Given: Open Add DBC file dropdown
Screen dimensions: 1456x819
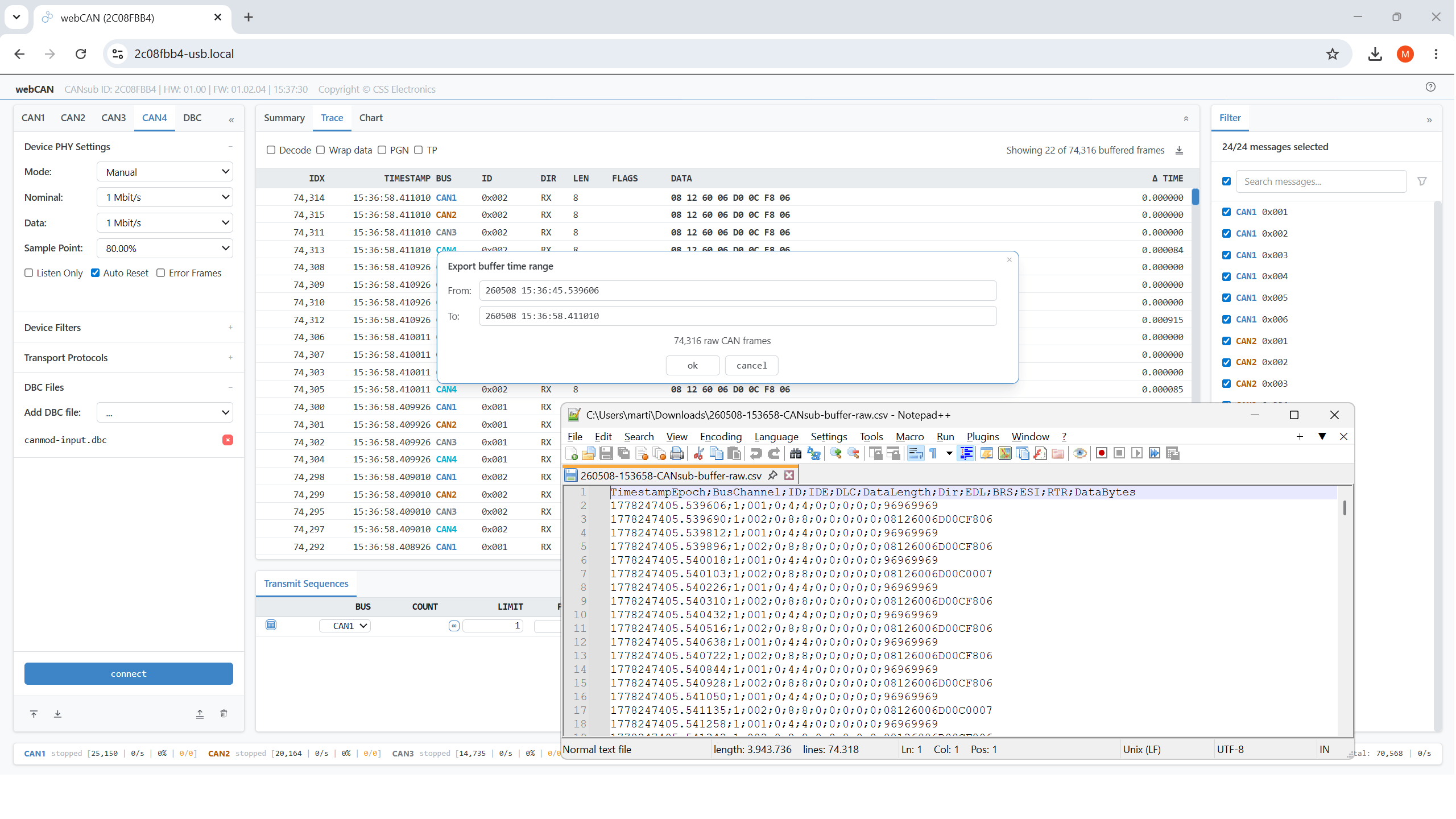Looking at the screenshot, I should 165,412.
